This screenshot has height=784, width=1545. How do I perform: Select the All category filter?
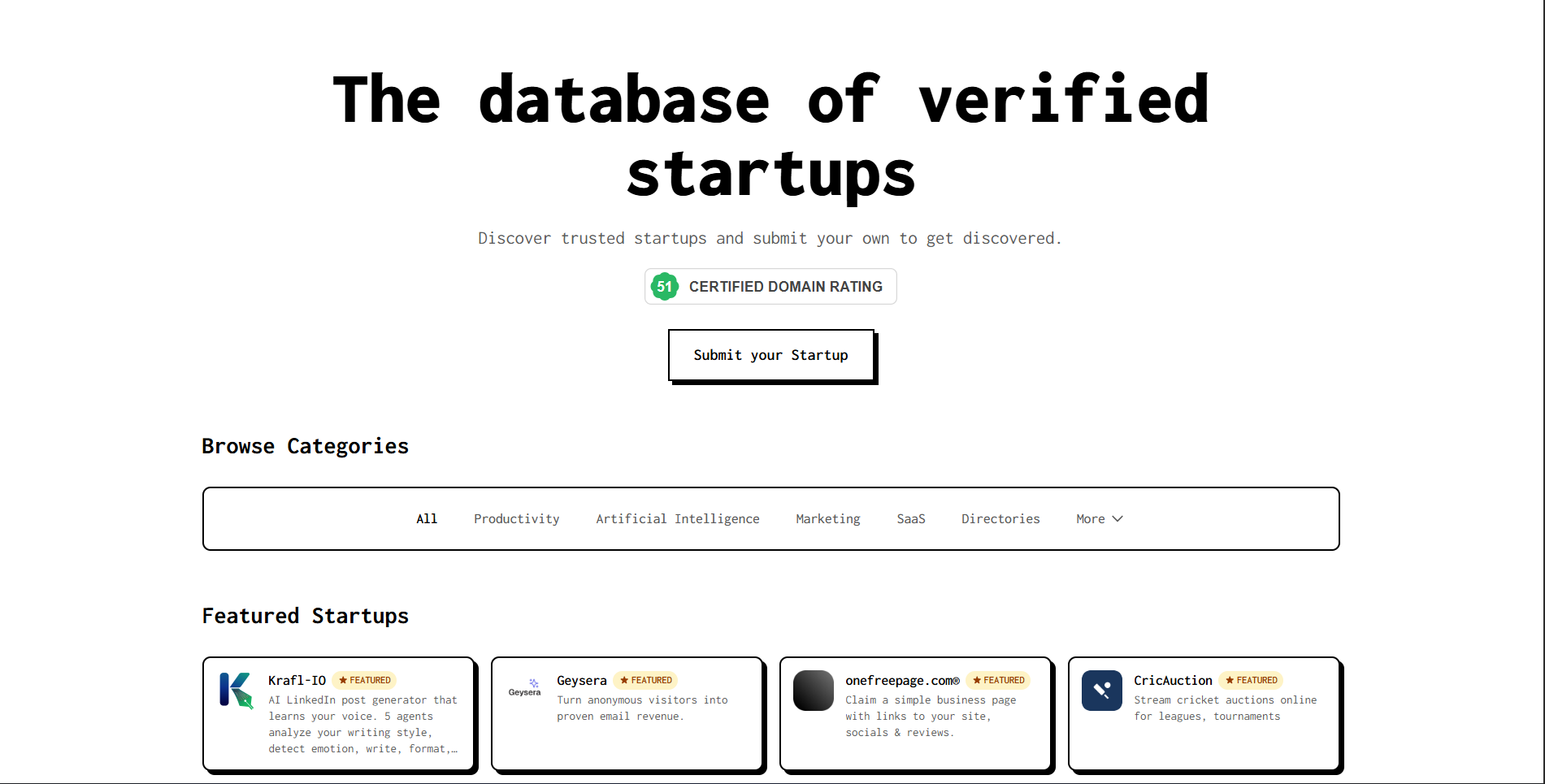(426, 518)
